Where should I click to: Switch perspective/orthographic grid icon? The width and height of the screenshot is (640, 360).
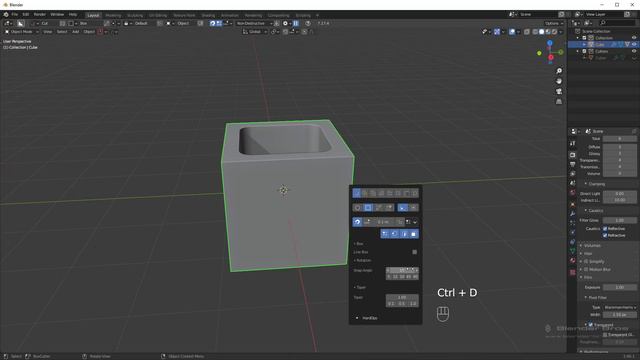[559, 102]
